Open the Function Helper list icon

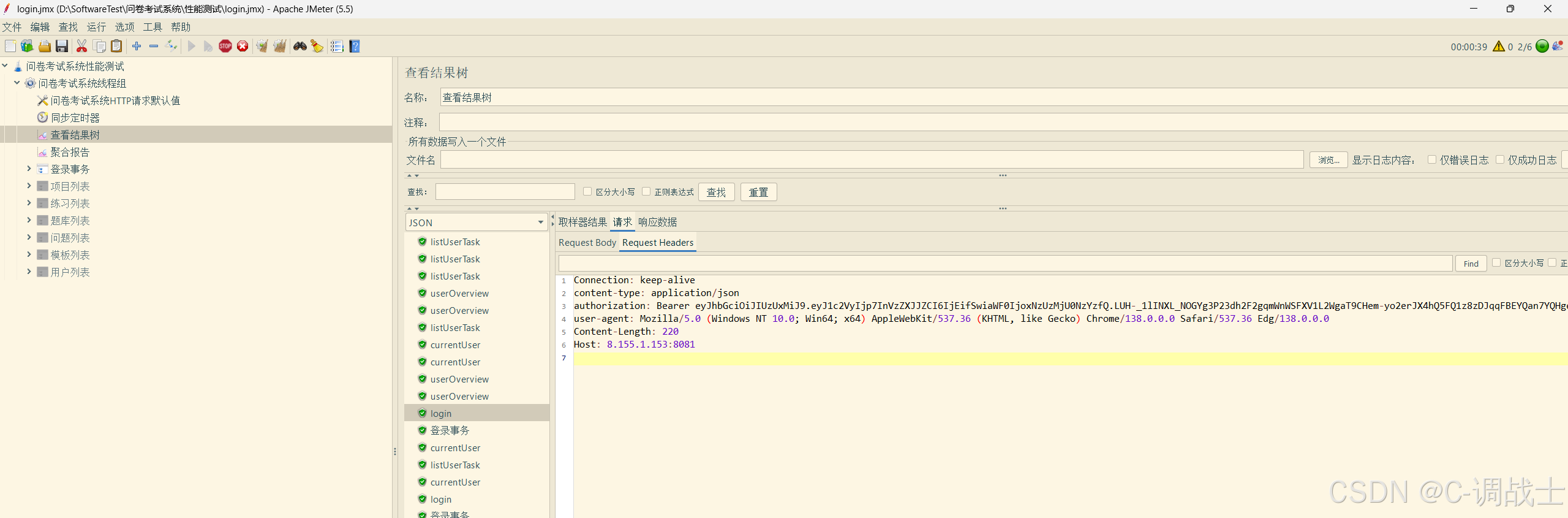337,46
